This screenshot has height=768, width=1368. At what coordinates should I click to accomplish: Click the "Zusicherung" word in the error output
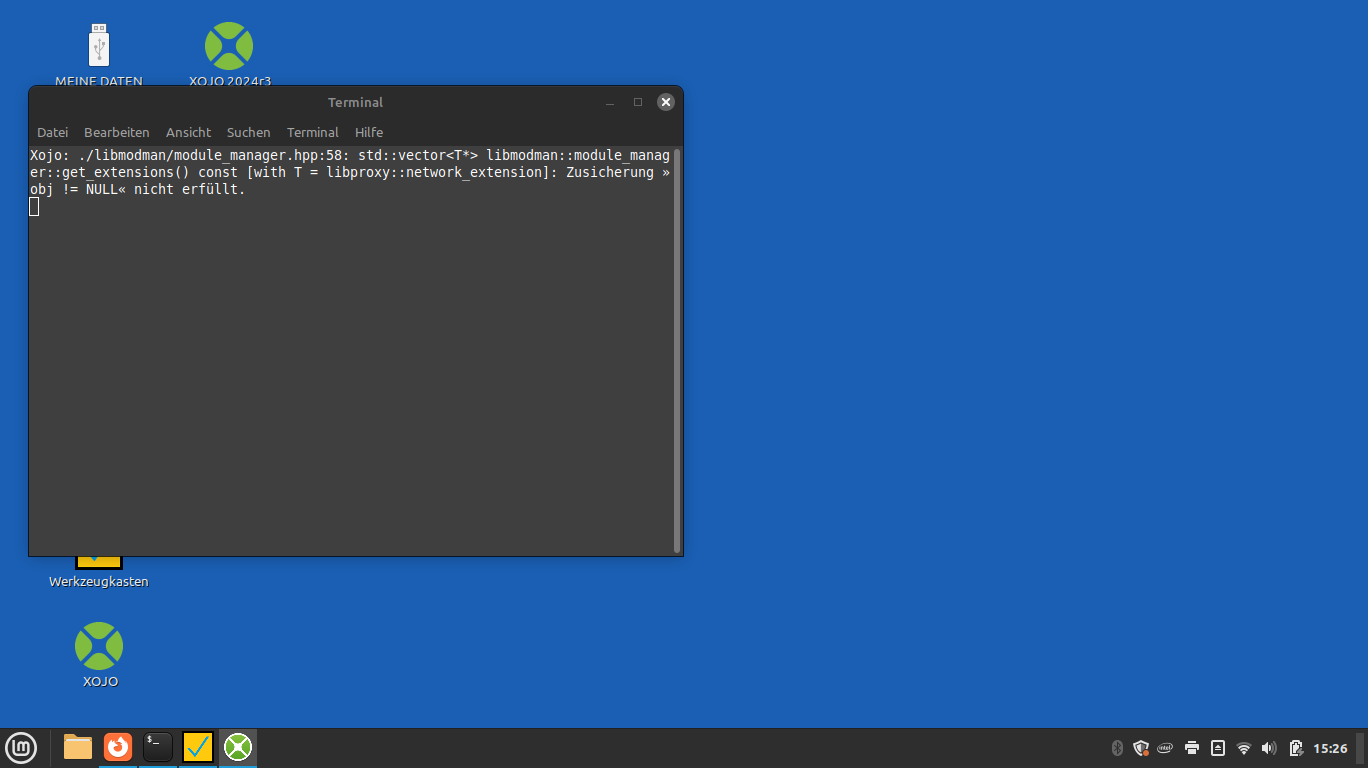pyautogui.click(x=609, y=172)
